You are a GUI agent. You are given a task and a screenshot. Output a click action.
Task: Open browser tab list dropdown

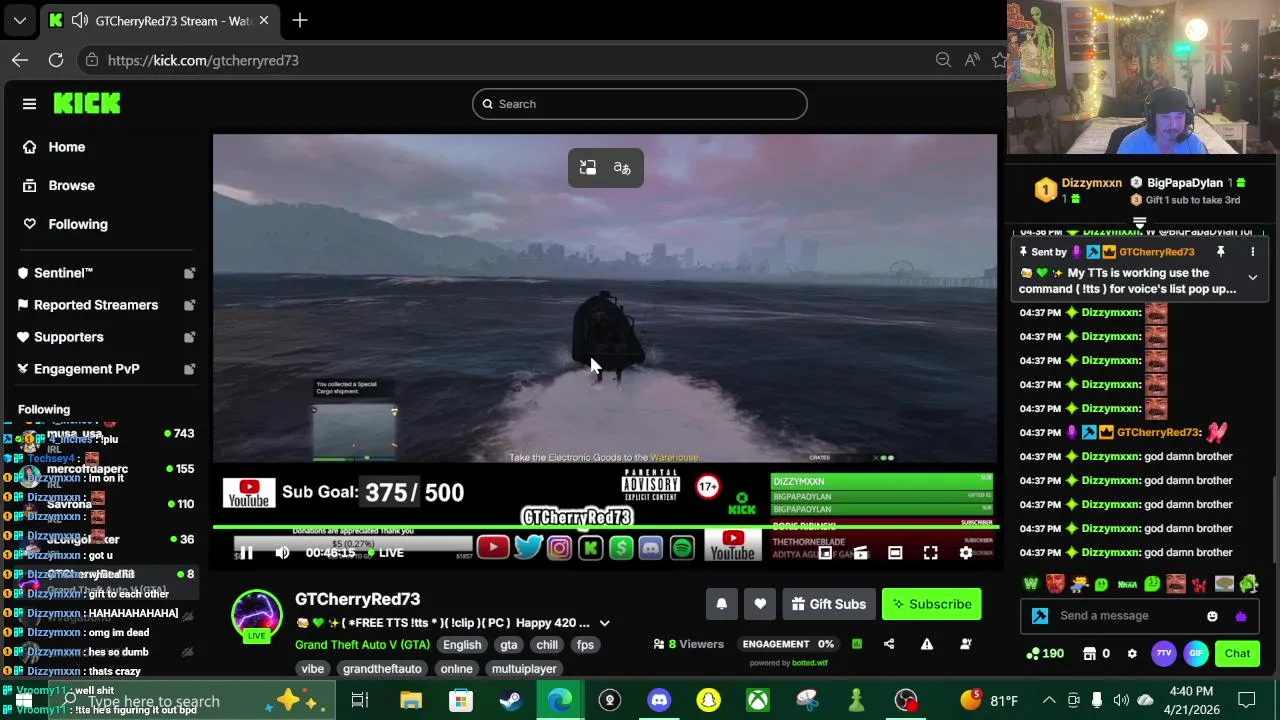coord(20,20)
